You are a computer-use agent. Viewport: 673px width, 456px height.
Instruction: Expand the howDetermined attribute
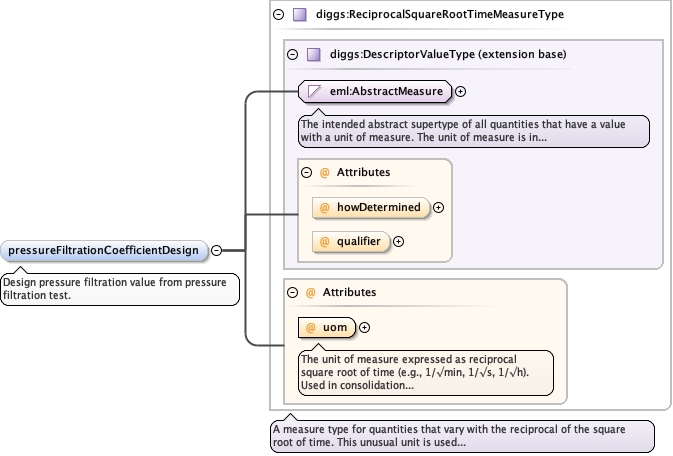click(438, 208)
